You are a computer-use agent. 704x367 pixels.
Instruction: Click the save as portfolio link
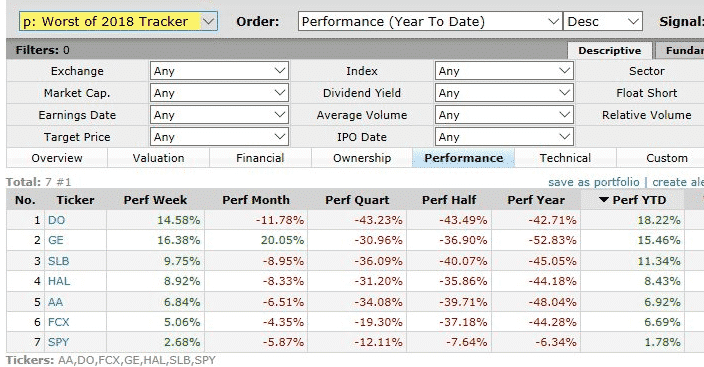594,182
